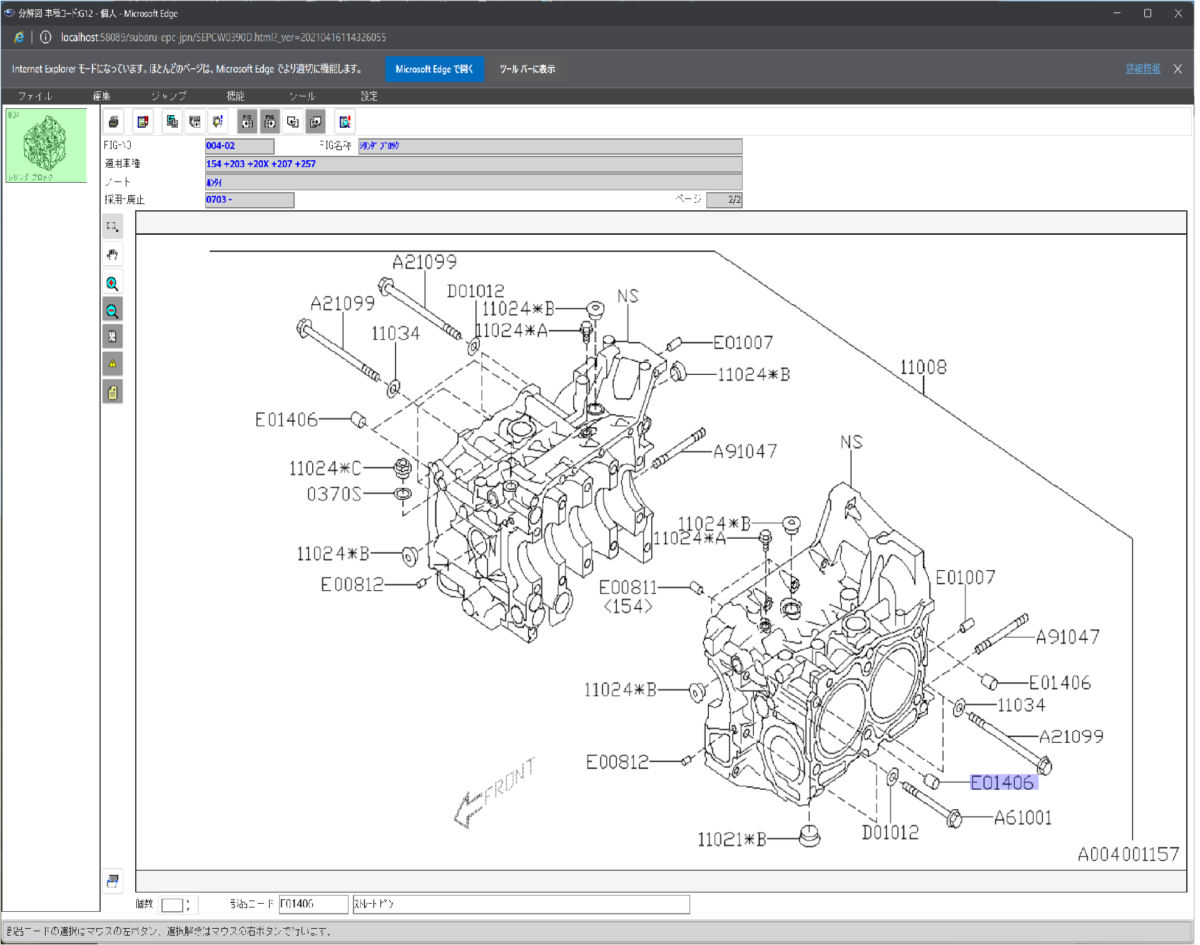1200x945 pixels.
Task: Click the callout code field showing E01406
Action: coord(313,905)
